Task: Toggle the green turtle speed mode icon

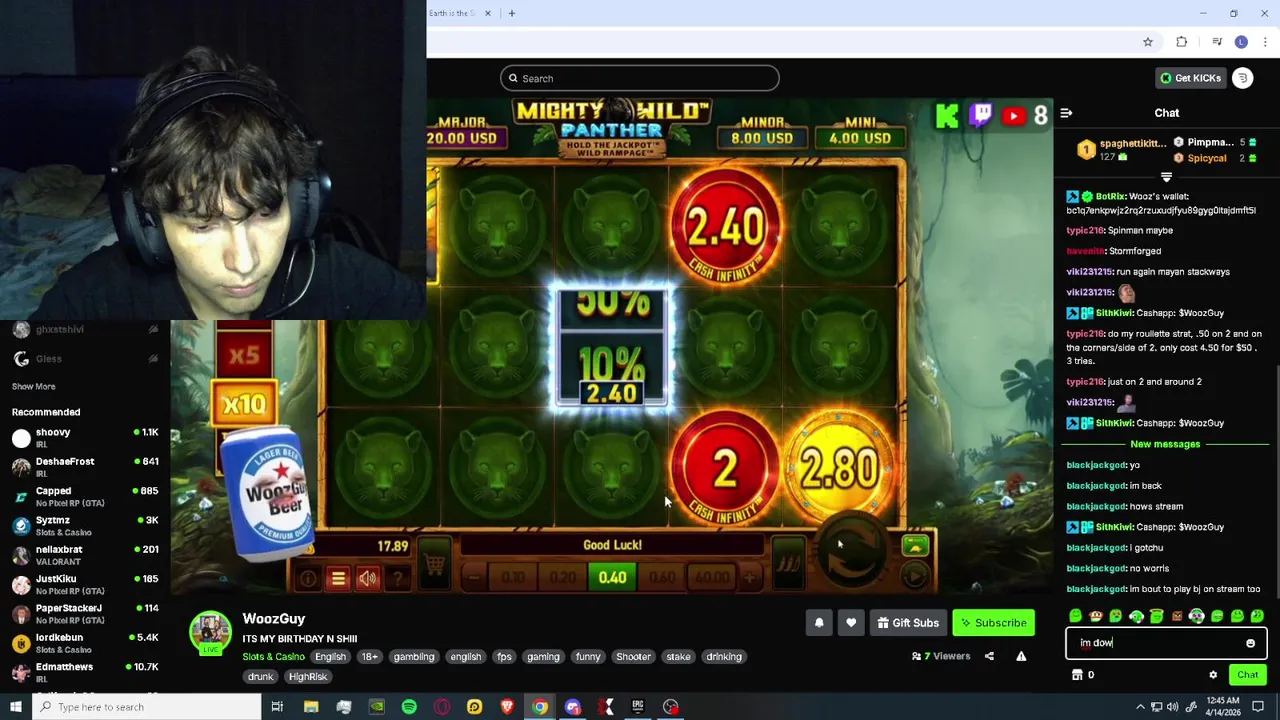Action: (x=915, y=546)
